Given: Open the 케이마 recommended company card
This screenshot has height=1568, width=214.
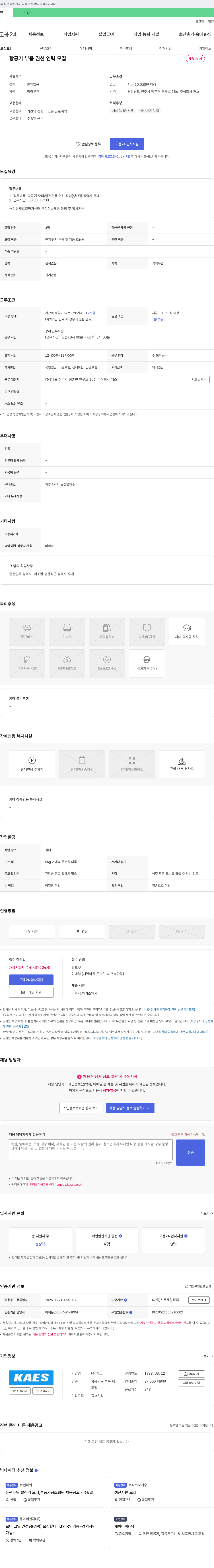Looking at the screenshot, I should (161, 1529).
